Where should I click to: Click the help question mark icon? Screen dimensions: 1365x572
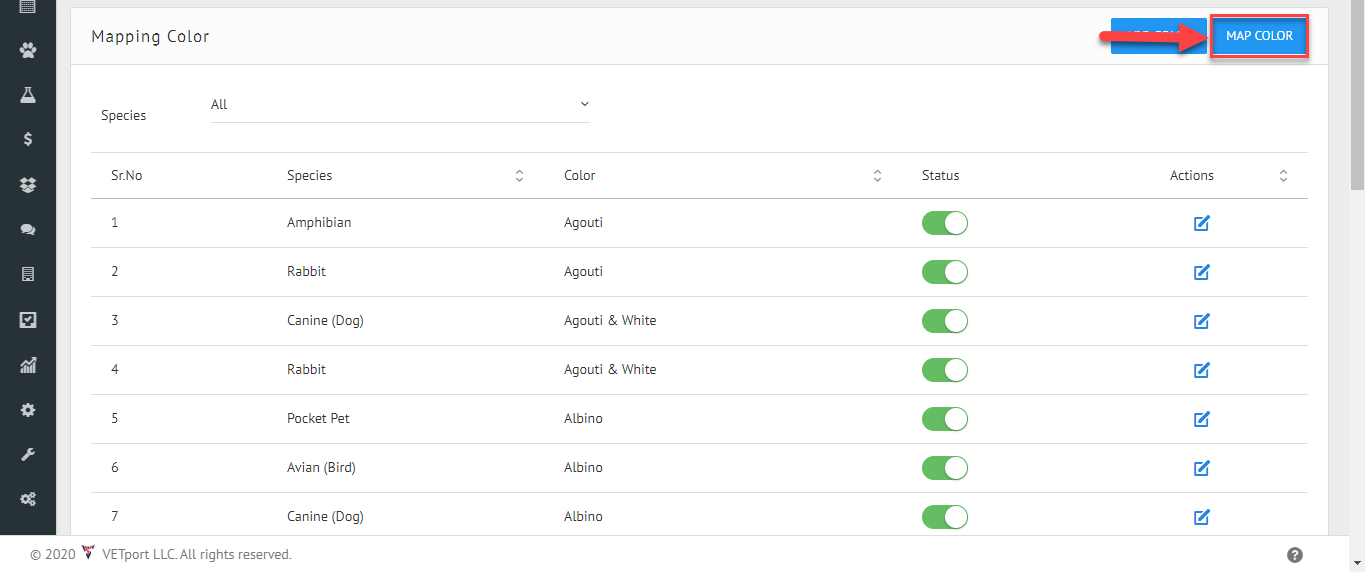tap(1294, 555)
